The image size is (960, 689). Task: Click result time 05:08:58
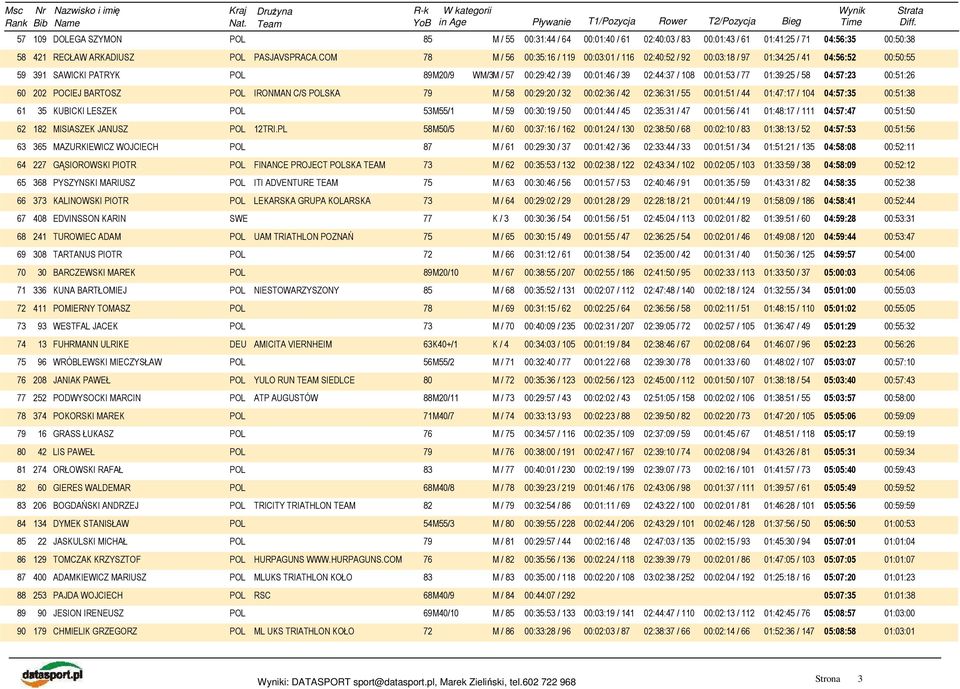[839, 631]
